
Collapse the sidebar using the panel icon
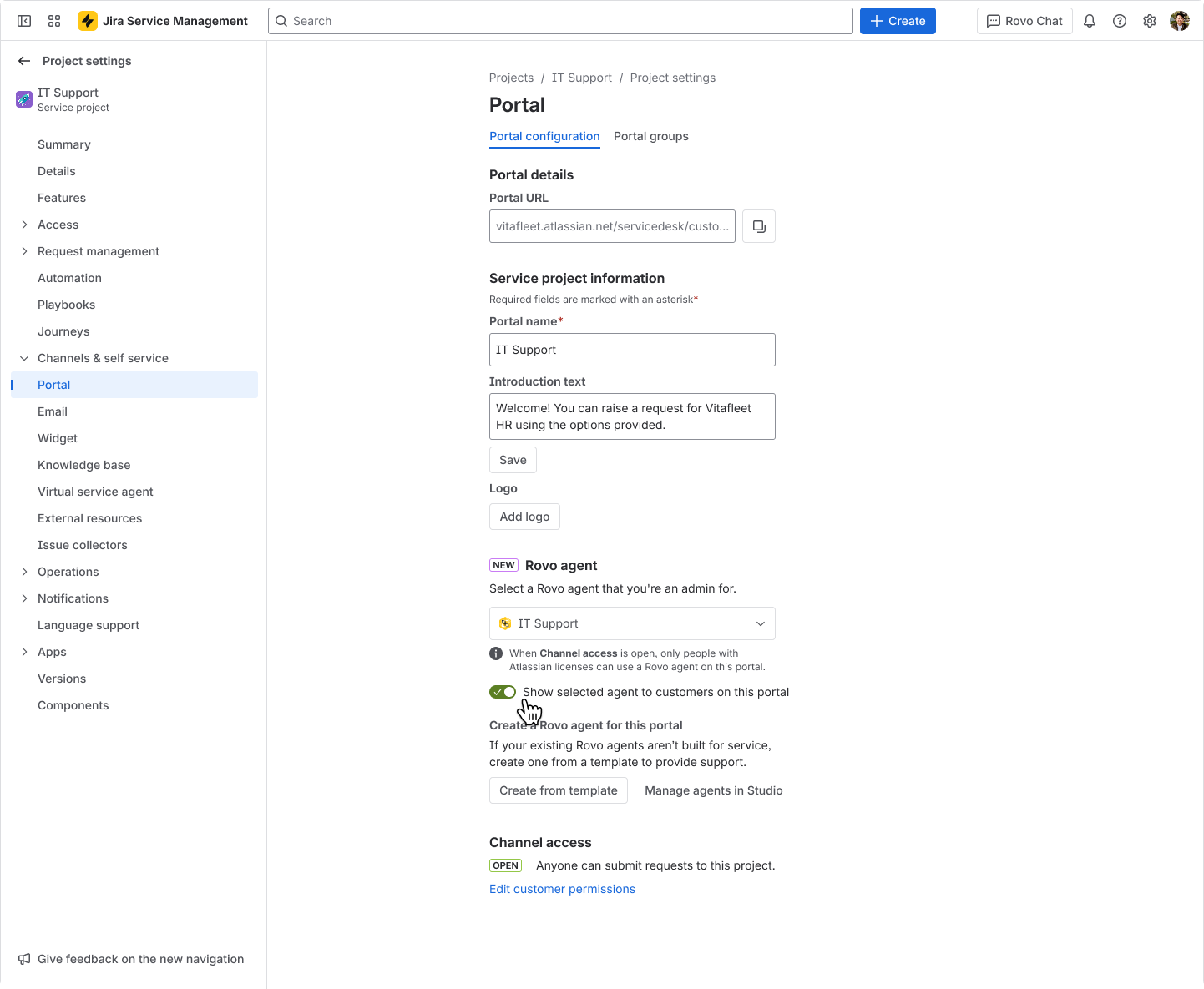pos(24,21)
